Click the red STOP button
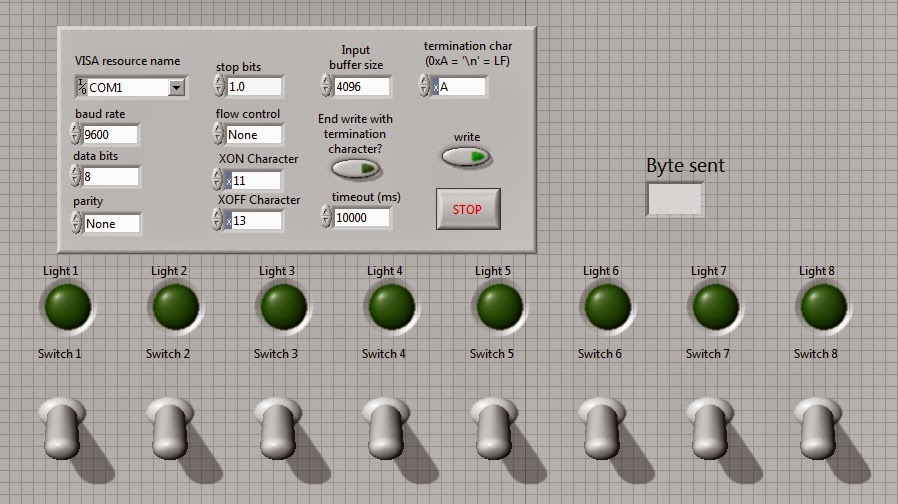The height and width of the screenshot is (504, 898). pos(468,209)
